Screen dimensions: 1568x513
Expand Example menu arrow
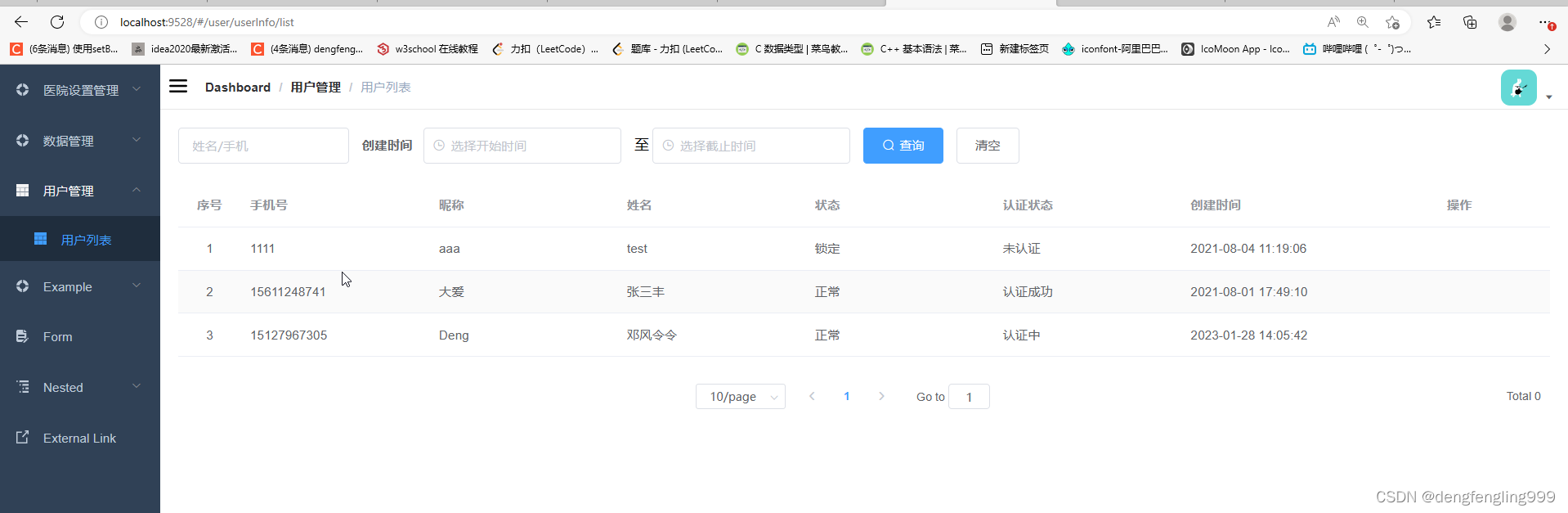tap(137, 285)
